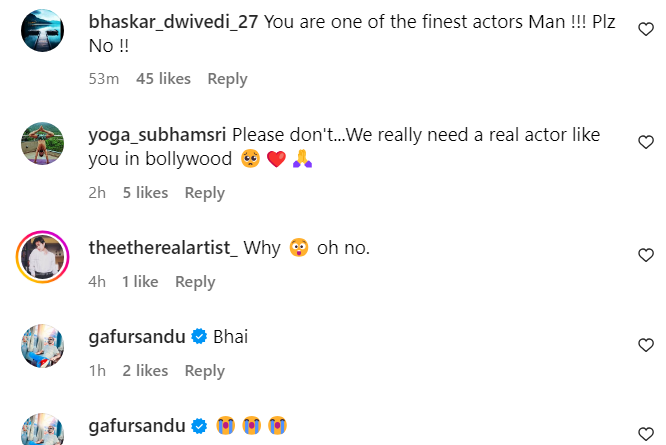Show who gave 5 likes
This screenshot has height=445, width=666.
(x=145, y=193)
